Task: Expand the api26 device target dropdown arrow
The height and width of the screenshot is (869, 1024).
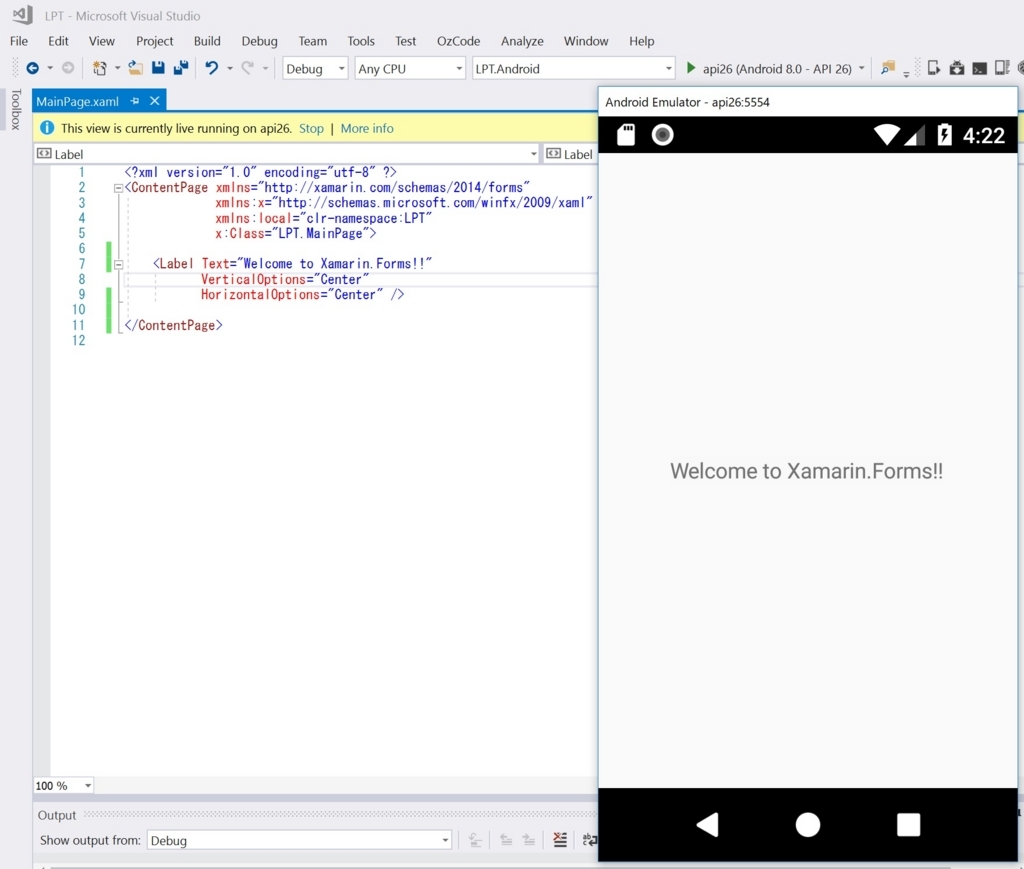Action: [861, 68]
